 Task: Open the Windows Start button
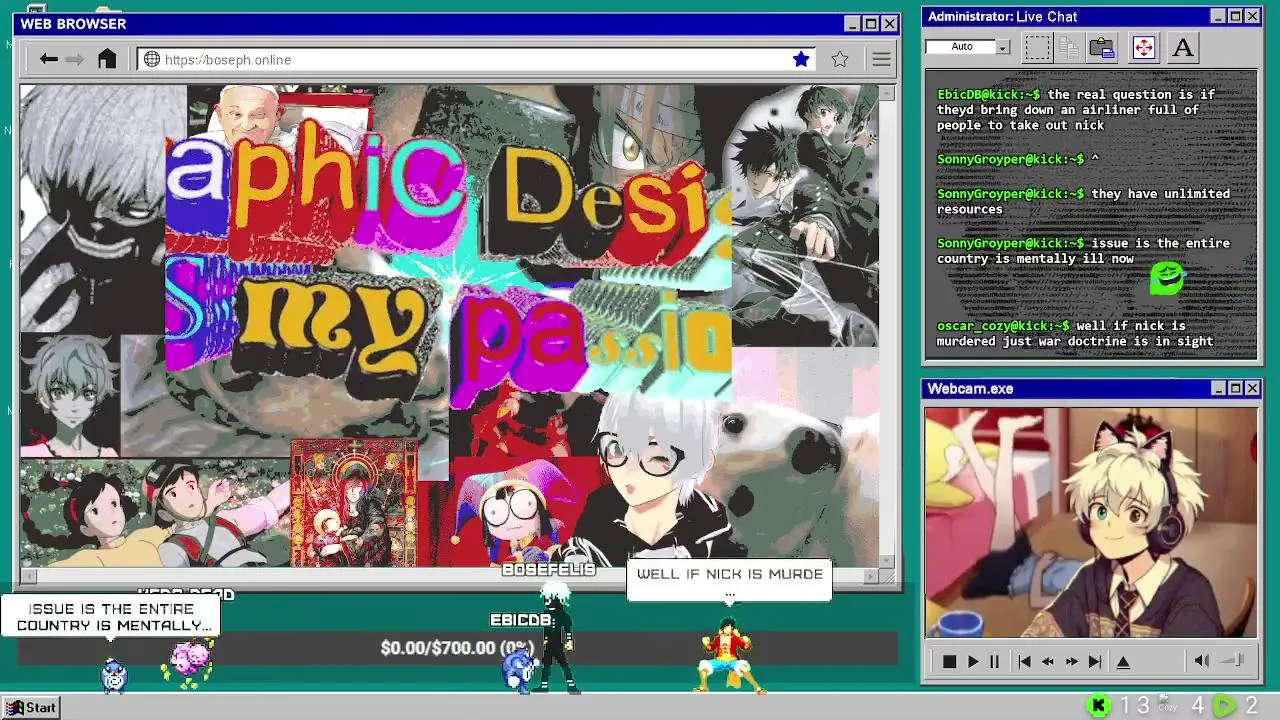[31, 707]
